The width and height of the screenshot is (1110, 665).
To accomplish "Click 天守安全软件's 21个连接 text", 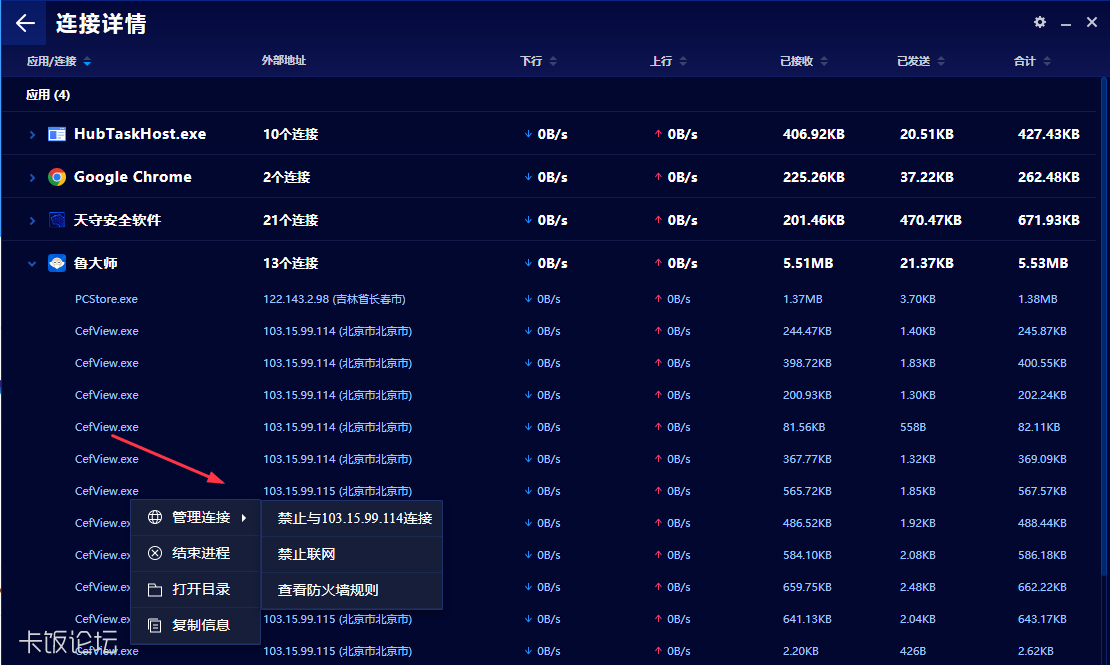I will pyautogui.click(x=290, y=220).
